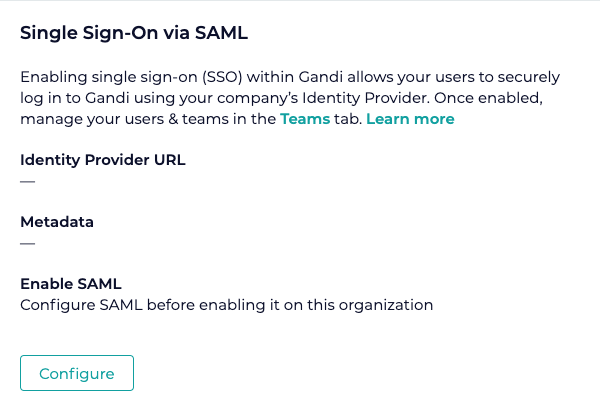This screenshot has width=600, height=411.
Task: Follow the Learn more link
Action: 410,119
